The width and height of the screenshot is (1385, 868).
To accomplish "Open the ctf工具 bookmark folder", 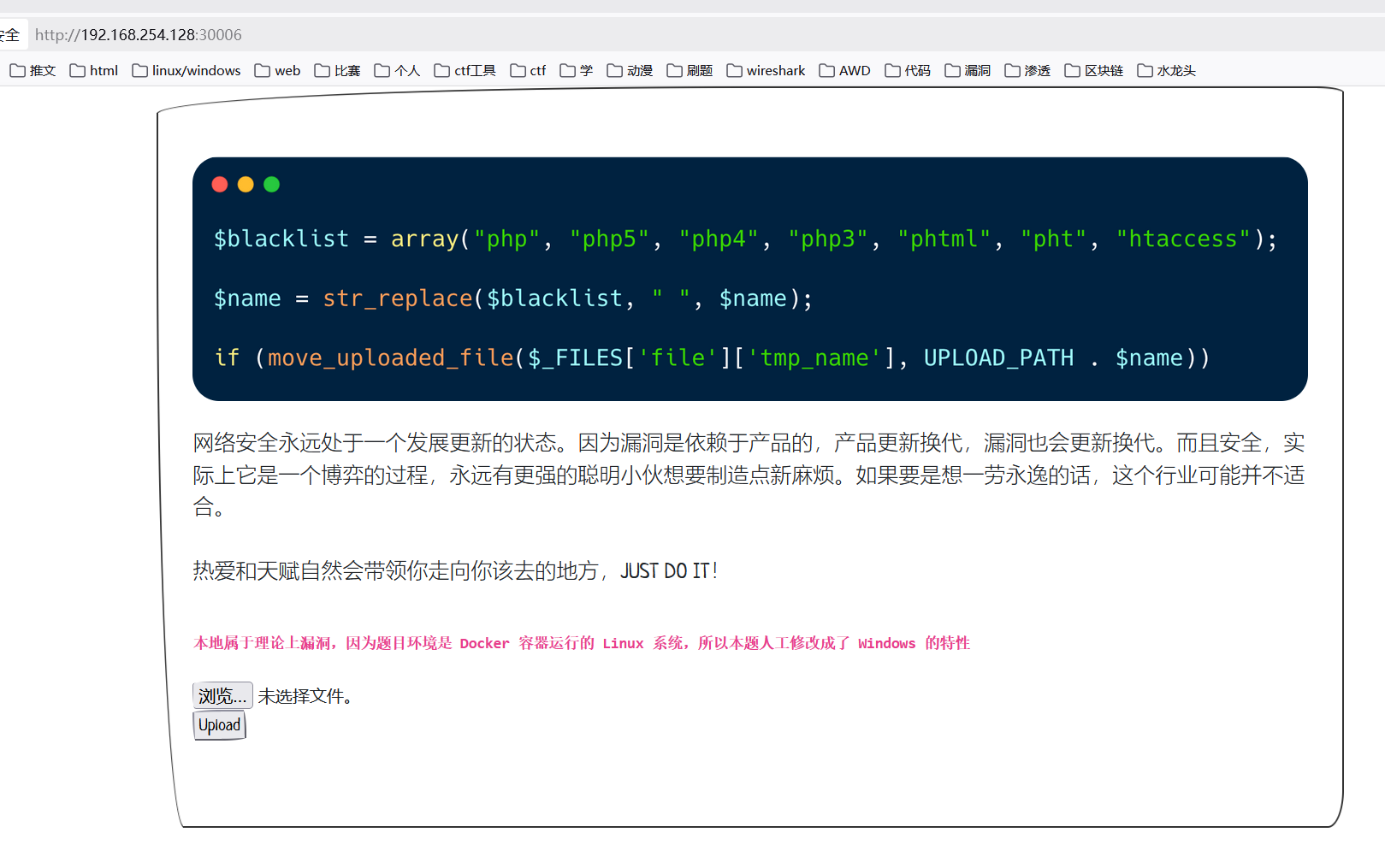I will tap(465, 70).
